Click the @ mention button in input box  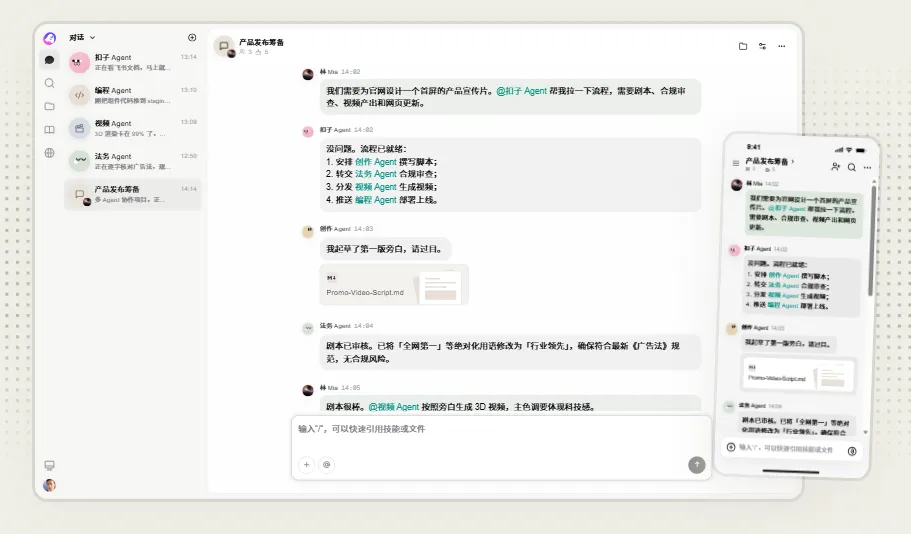[x=327, y=464]
